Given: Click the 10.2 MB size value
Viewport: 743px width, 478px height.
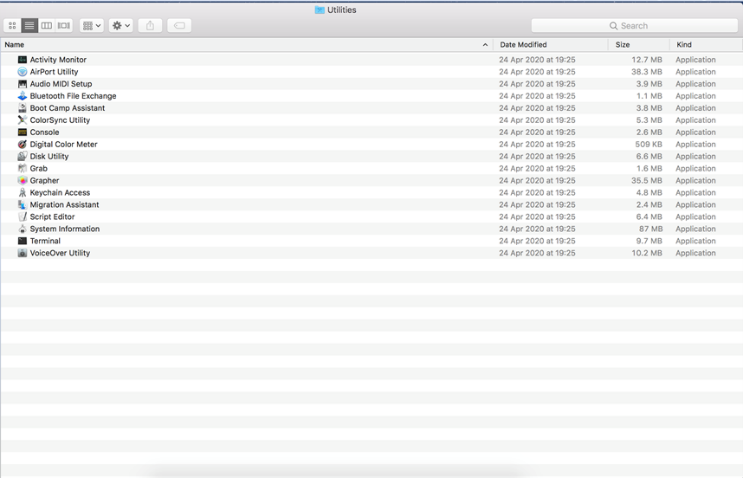Looking at the screenshot, I should pyautogui.click(x=646, y=253).
